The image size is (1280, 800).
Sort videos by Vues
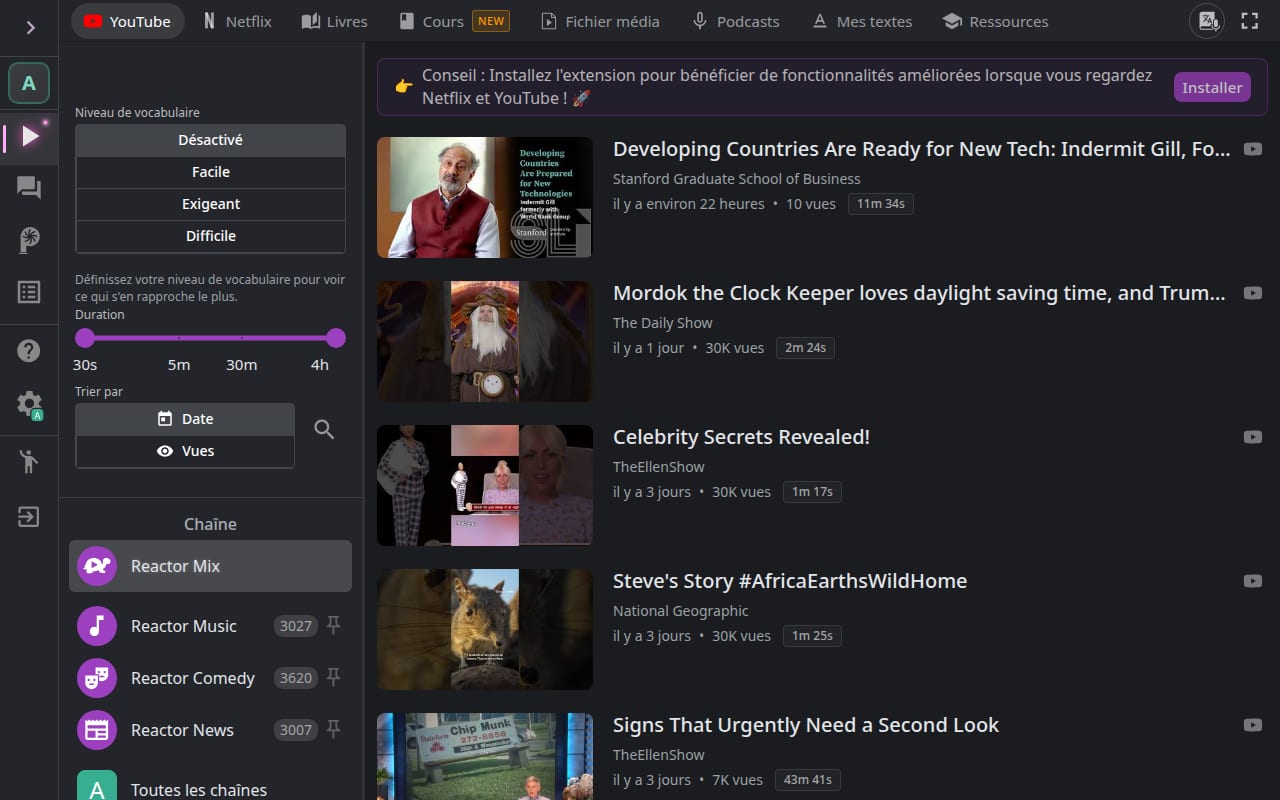click(x=185, y=451)
